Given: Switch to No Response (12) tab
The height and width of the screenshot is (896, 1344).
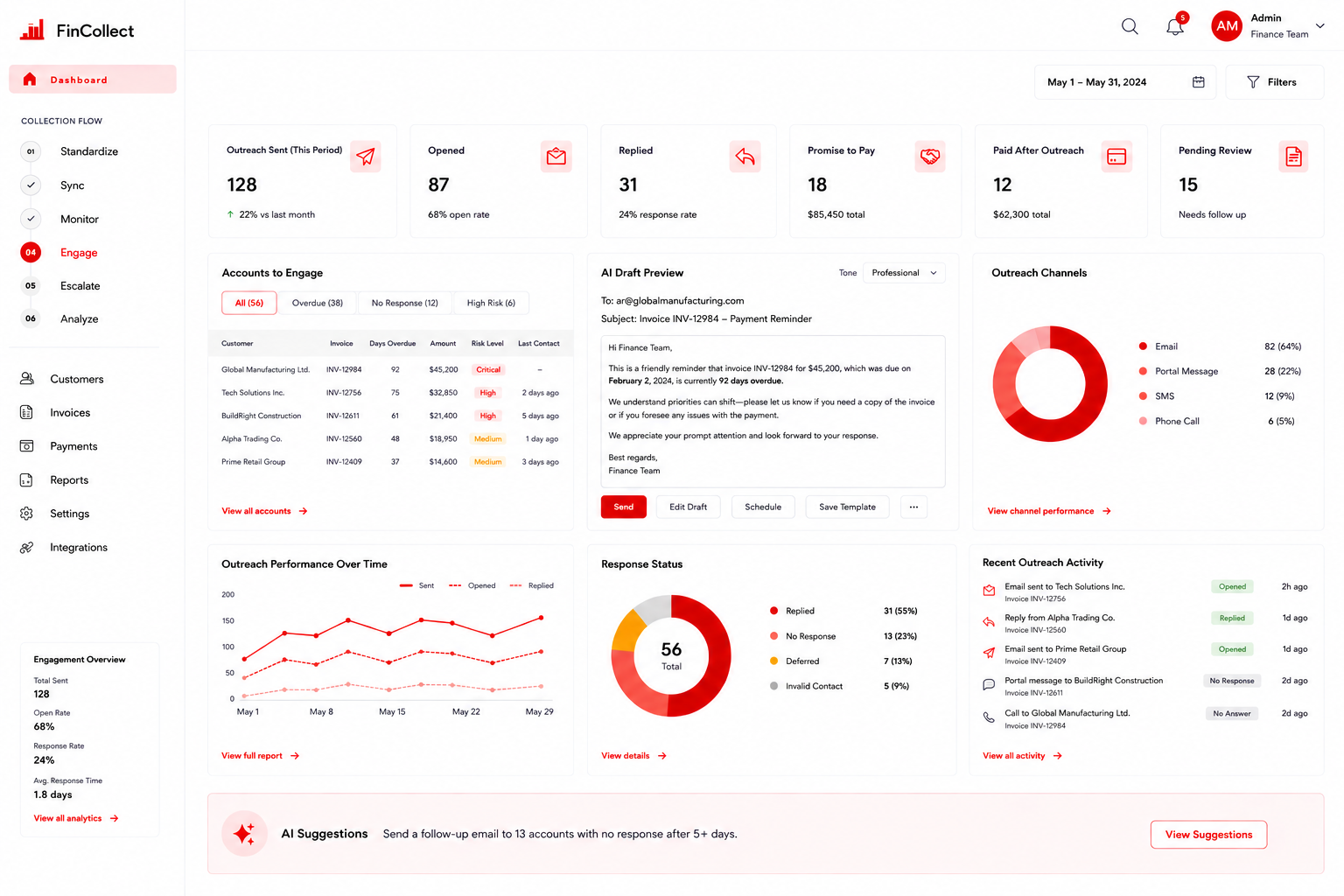Looking at the screenshot, I should coord(404,303).
